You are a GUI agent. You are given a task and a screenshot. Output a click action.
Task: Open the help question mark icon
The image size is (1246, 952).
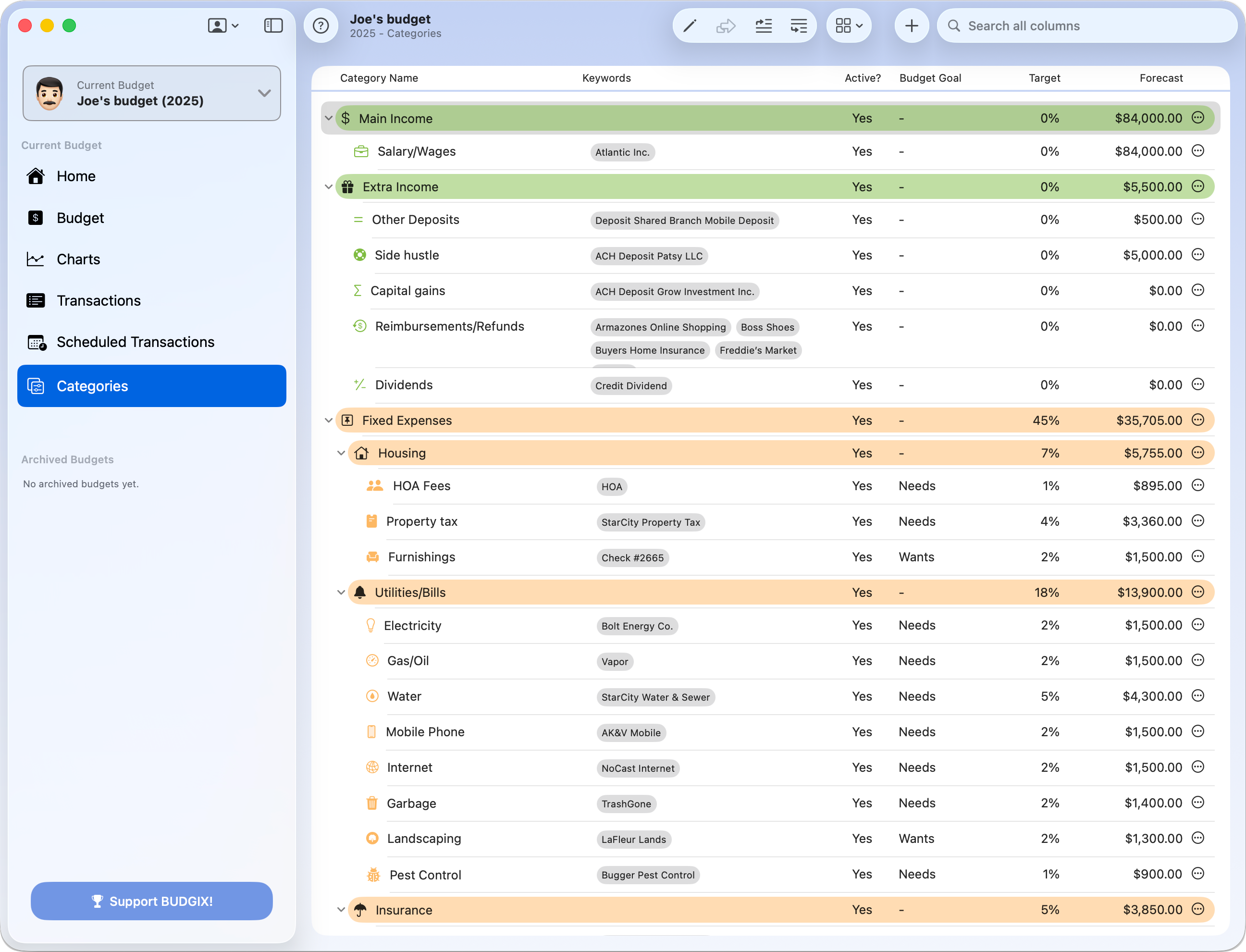[321, 25]
